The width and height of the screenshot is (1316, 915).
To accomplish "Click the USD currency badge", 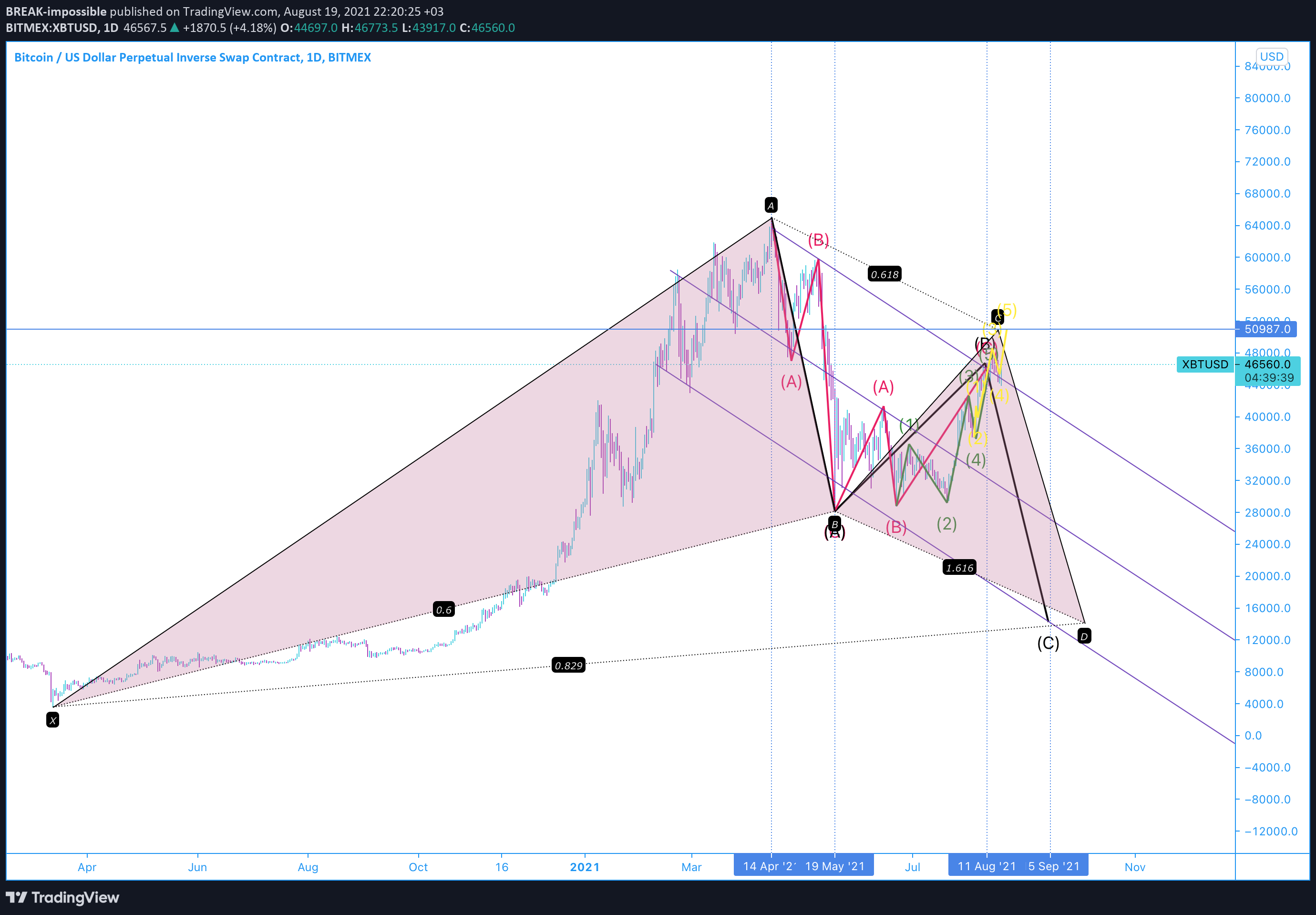I will tap(1271, 56).
